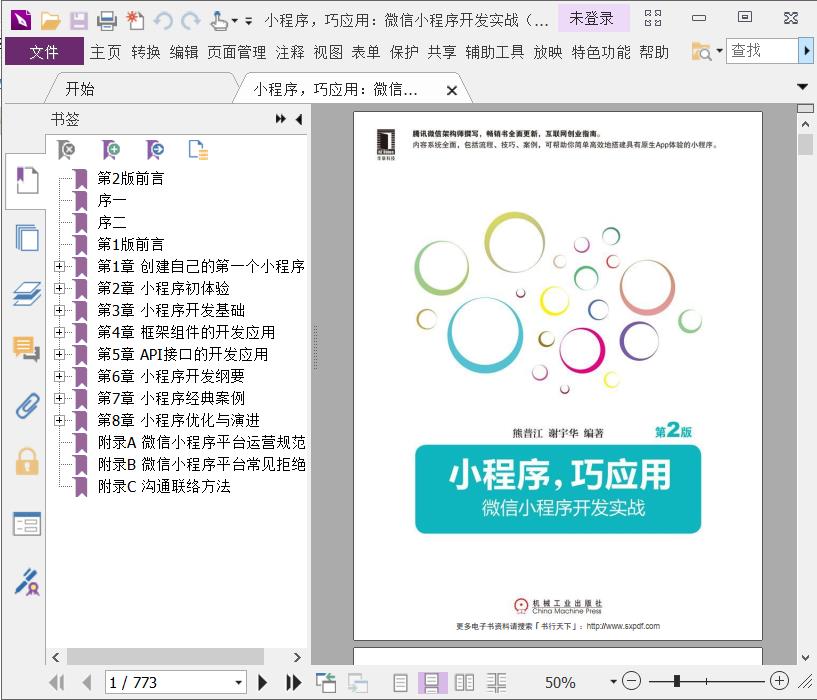The image size is (817, 700).
Task: Click the delete bookmark icon
Action: pyautogui.click(x=66, y=150)
